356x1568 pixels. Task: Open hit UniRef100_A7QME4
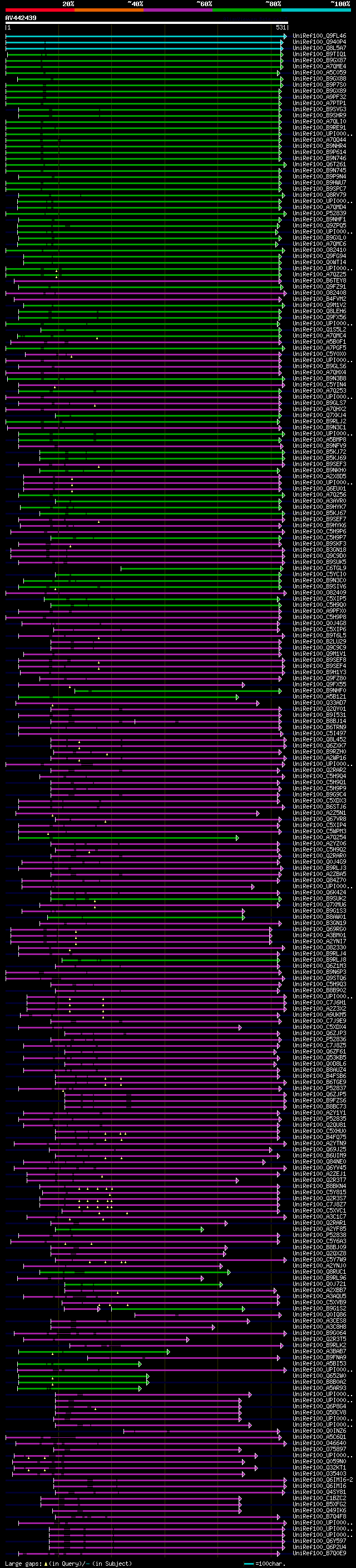coord(319,66)
